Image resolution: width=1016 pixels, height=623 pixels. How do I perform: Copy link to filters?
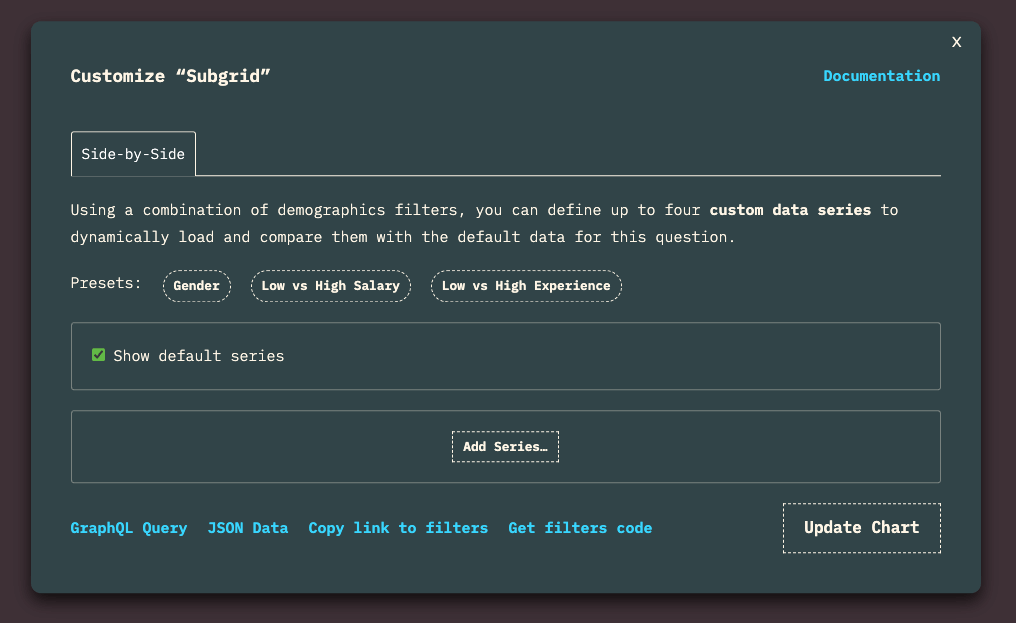[398, 528]
